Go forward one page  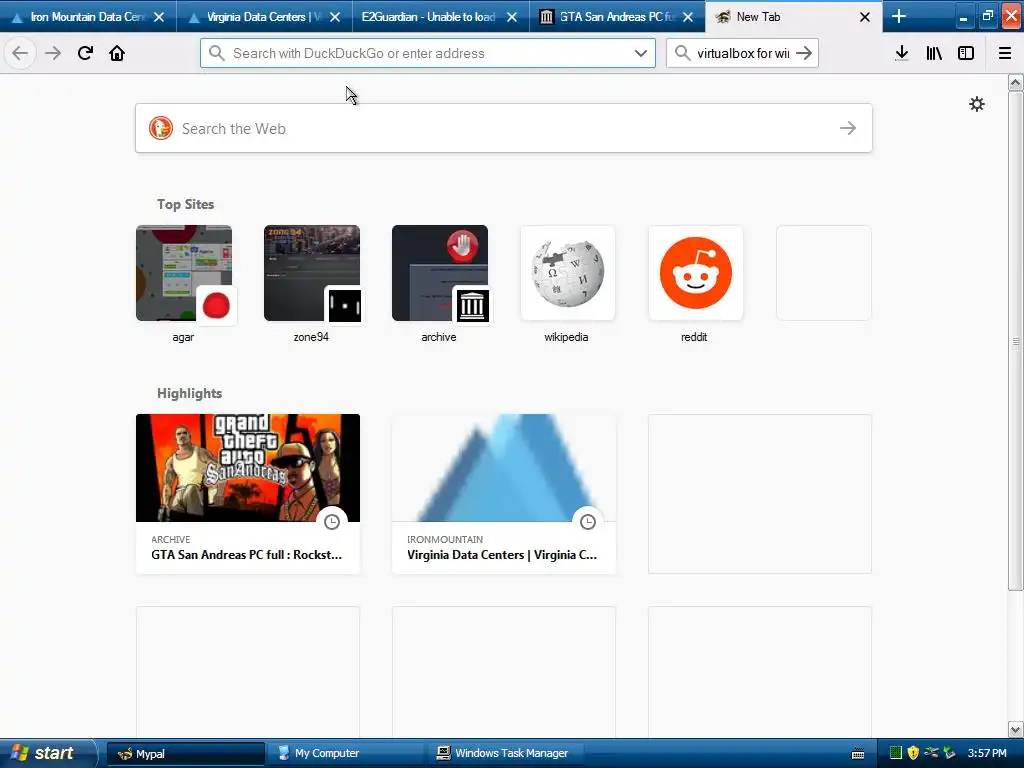click(x=53, y=53)
